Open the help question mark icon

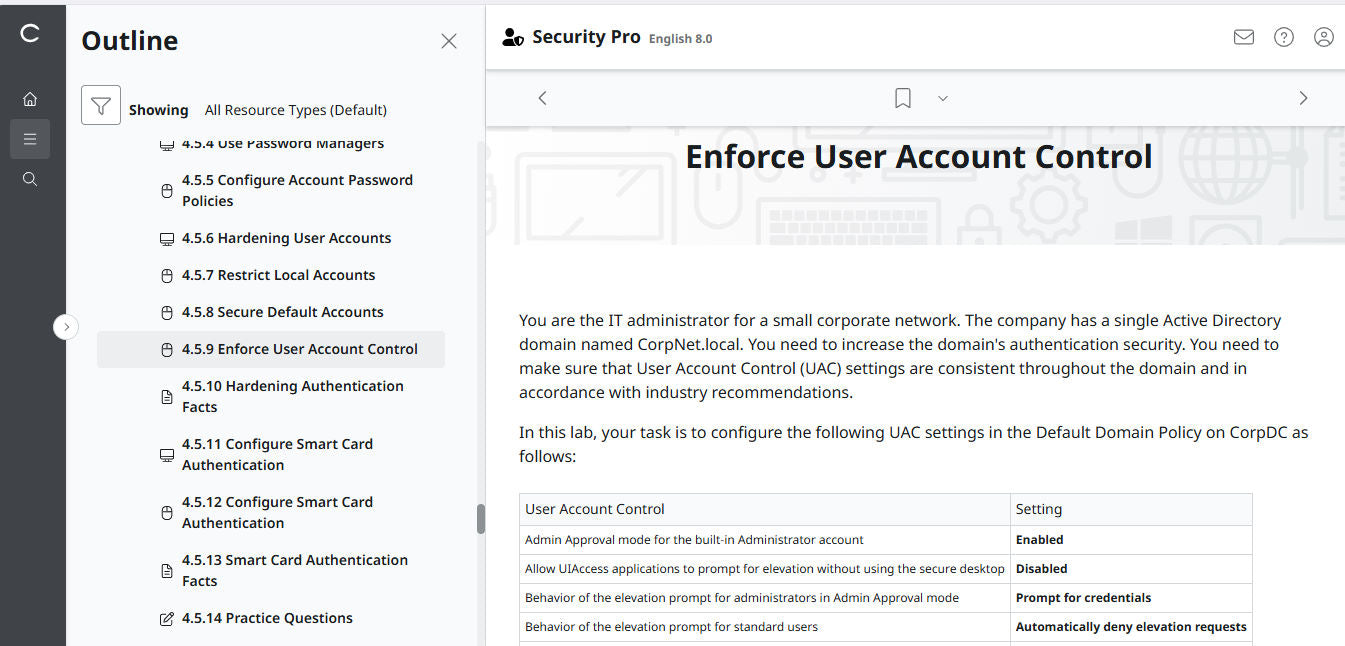(1283, 37)
